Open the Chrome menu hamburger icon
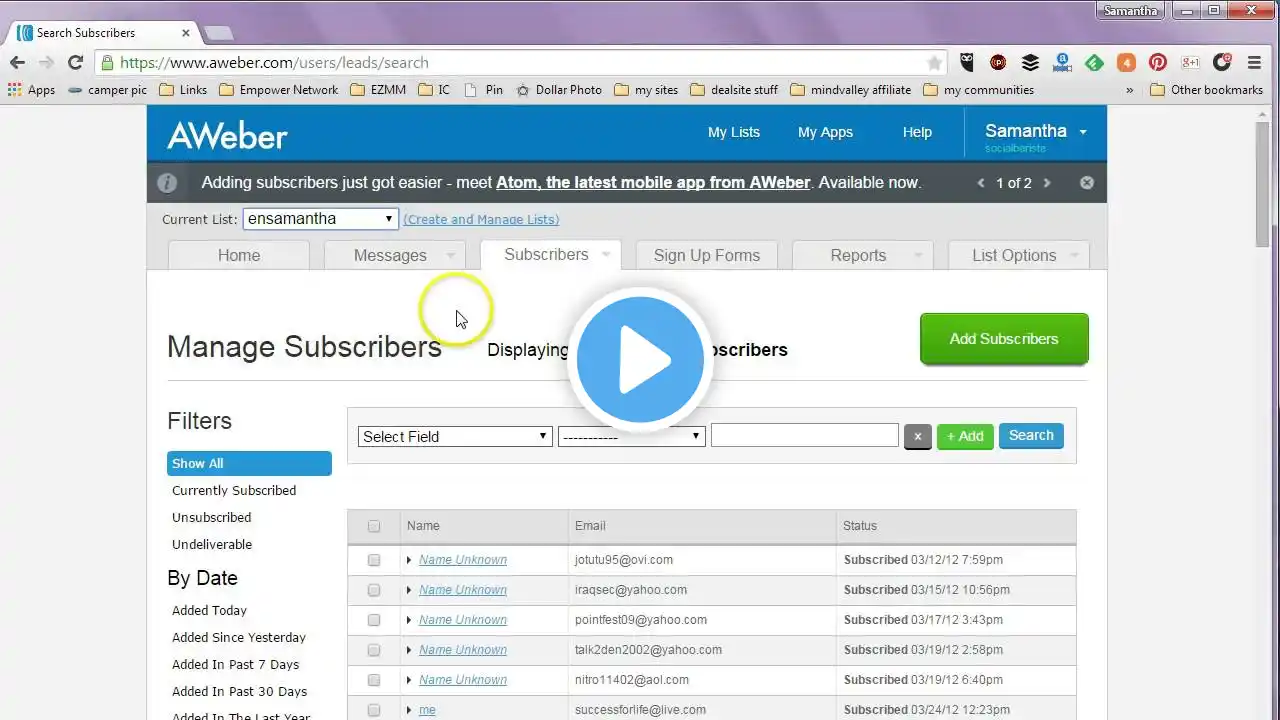This screenshot has height=720, width=1280. tap(1255, 62)
